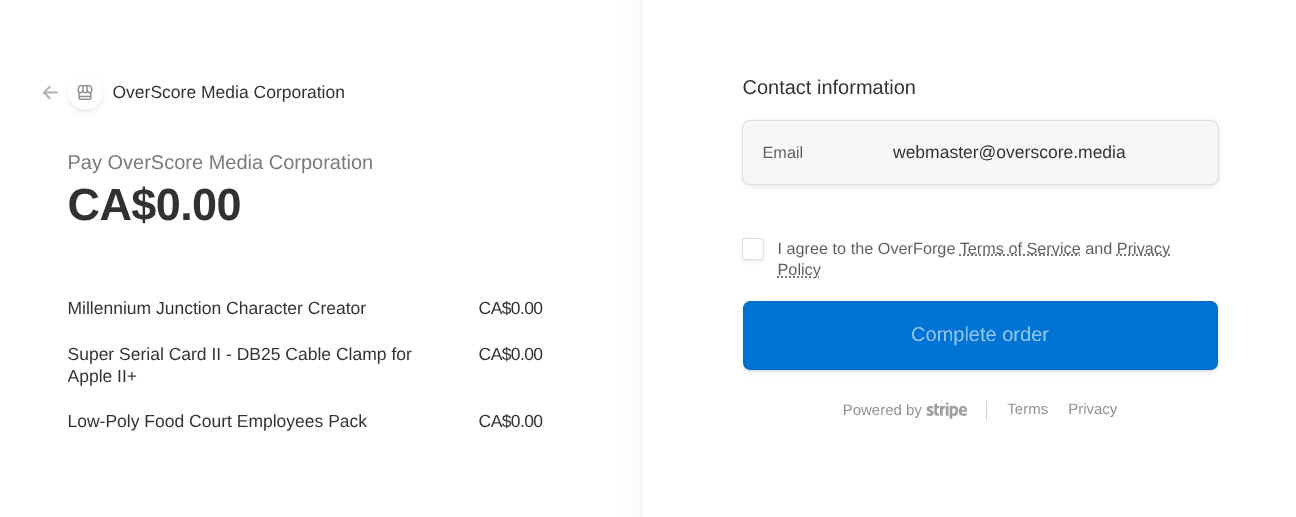The image size is (1296, 517).
Task: Click the back arrow icon
Action: (x=50, y=93)
